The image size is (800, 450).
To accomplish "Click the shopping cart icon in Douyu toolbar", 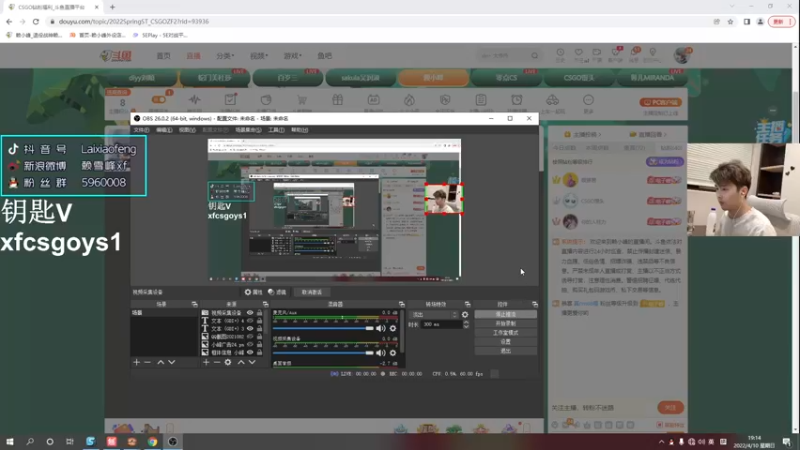I will point(302,100).
